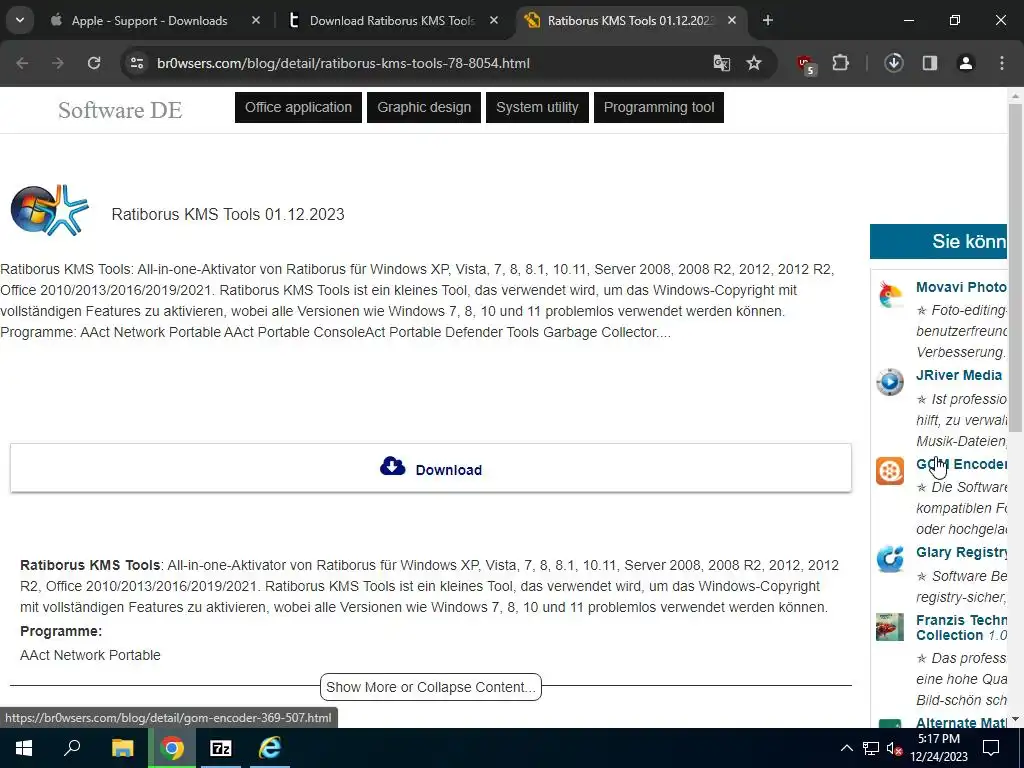
Task: Open the Graphic design menu
Action: (424, 107)
